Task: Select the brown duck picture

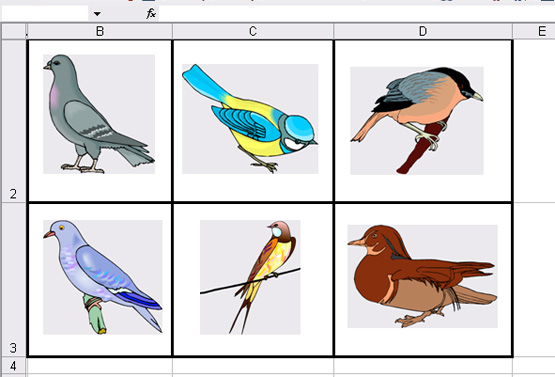Action: tap(423, 276)
